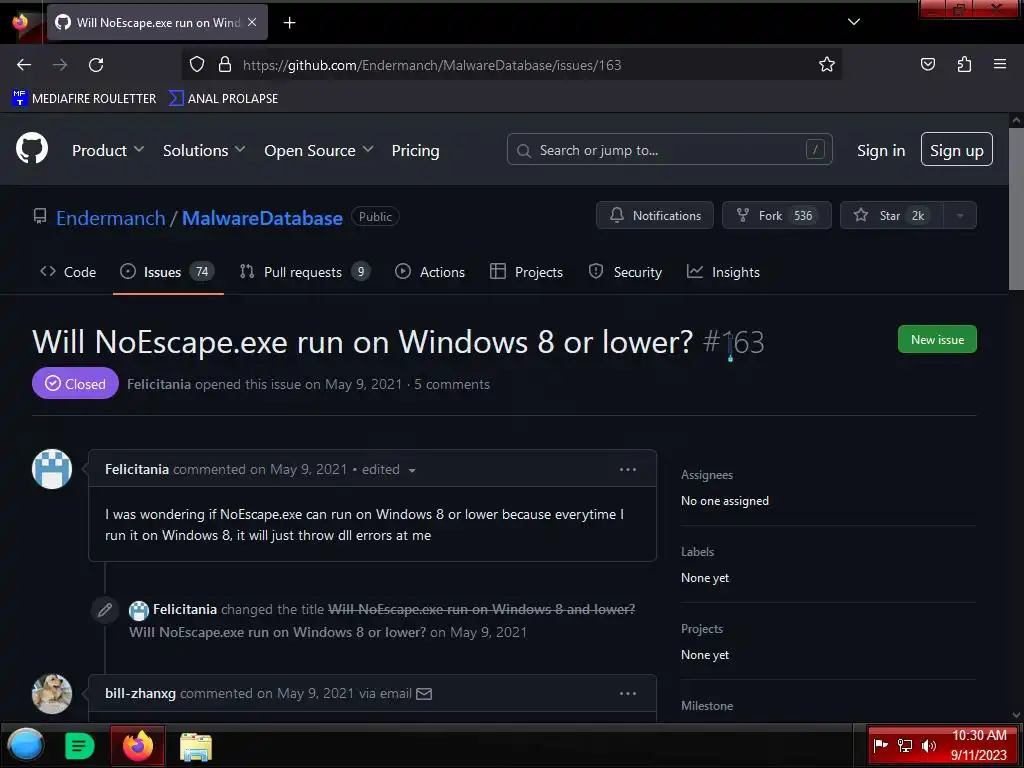Click bill-zhanxg's dog avatar
This screenshot has height=768, width=1024.
click(x=52, y=694)
